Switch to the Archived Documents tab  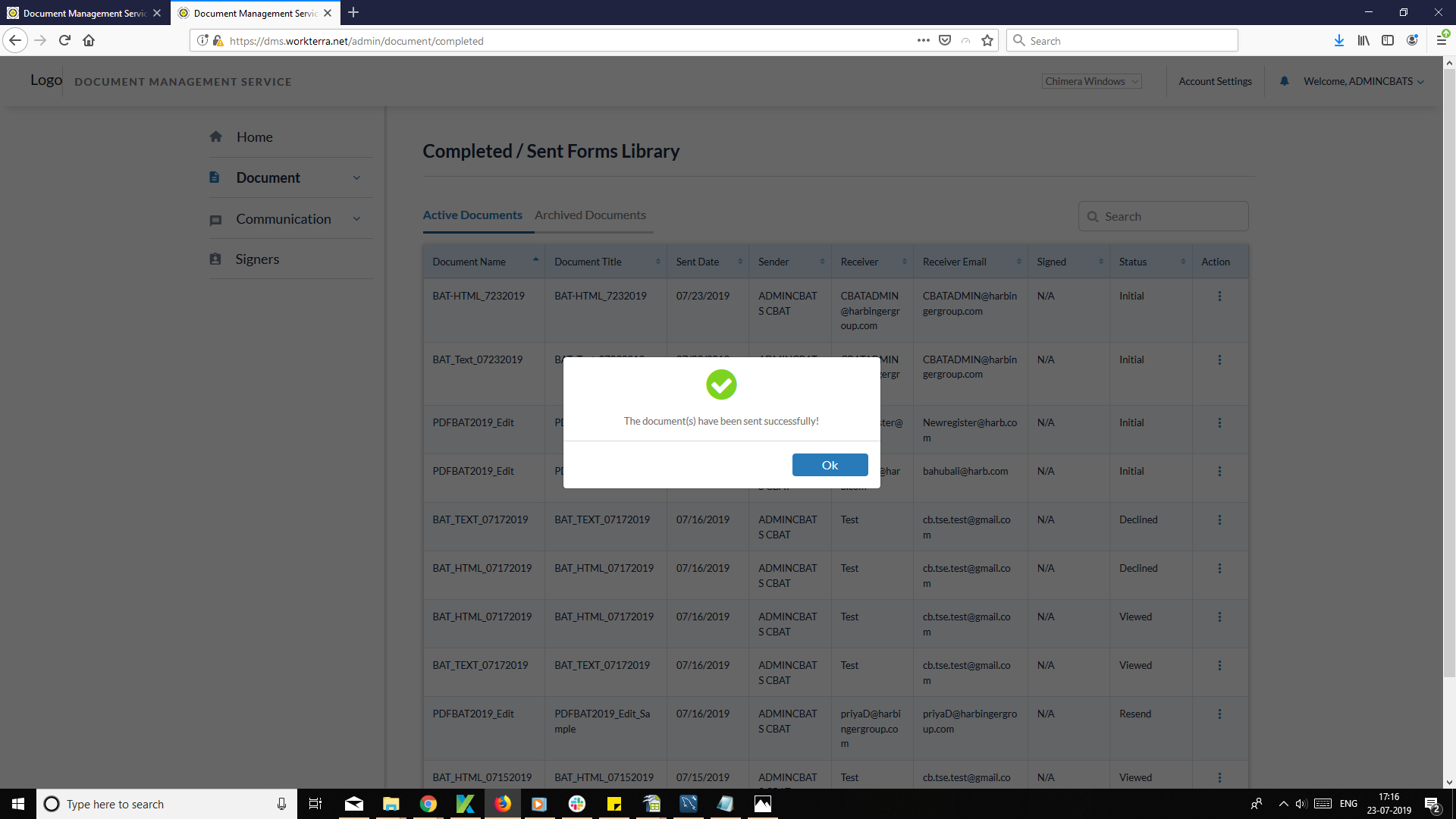point(591,215)
